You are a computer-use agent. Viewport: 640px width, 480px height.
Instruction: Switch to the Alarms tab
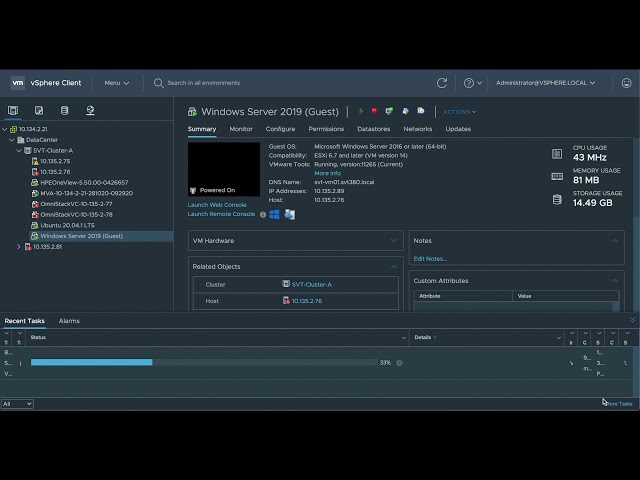coord(69,321)
